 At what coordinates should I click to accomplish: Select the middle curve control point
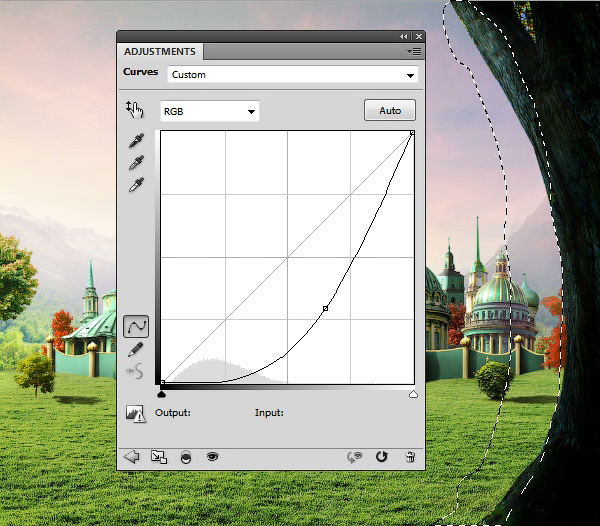[325, 308]
